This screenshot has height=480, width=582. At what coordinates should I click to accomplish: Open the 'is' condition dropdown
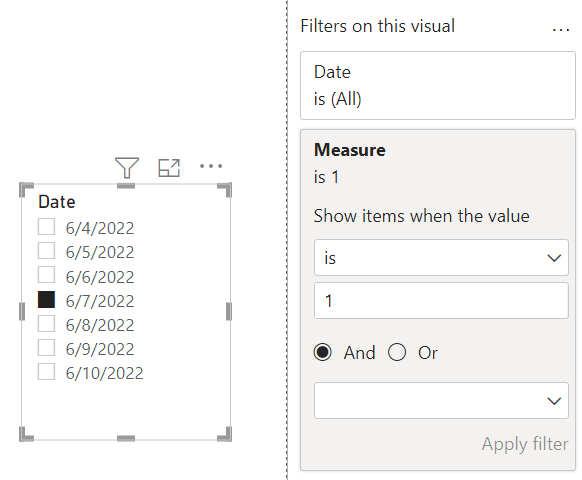click(x=441, y=258)
